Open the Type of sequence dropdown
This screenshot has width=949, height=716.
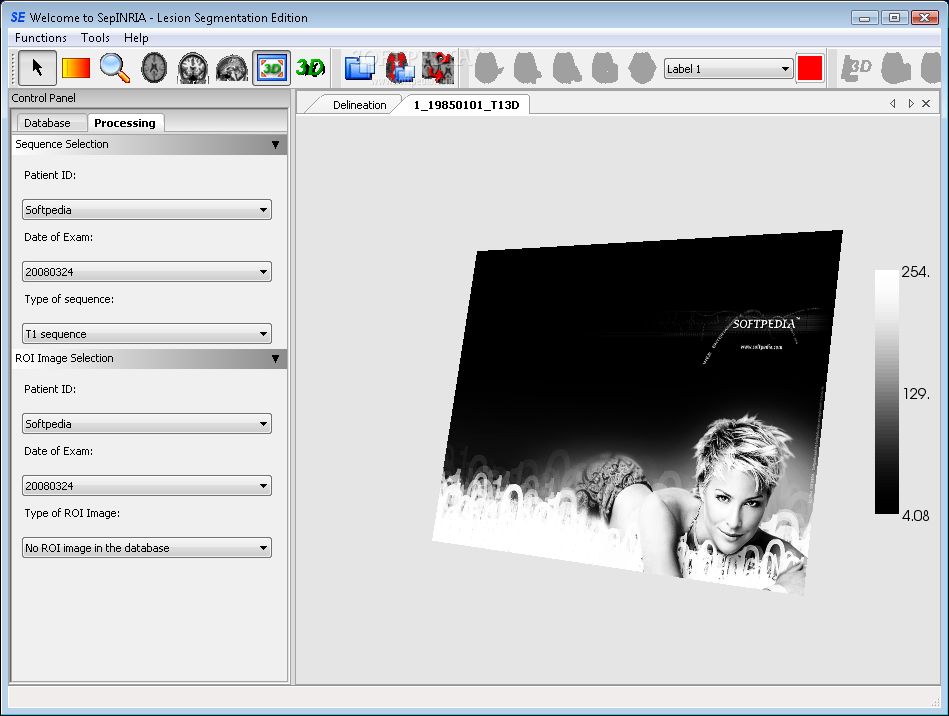click(147, 334)
